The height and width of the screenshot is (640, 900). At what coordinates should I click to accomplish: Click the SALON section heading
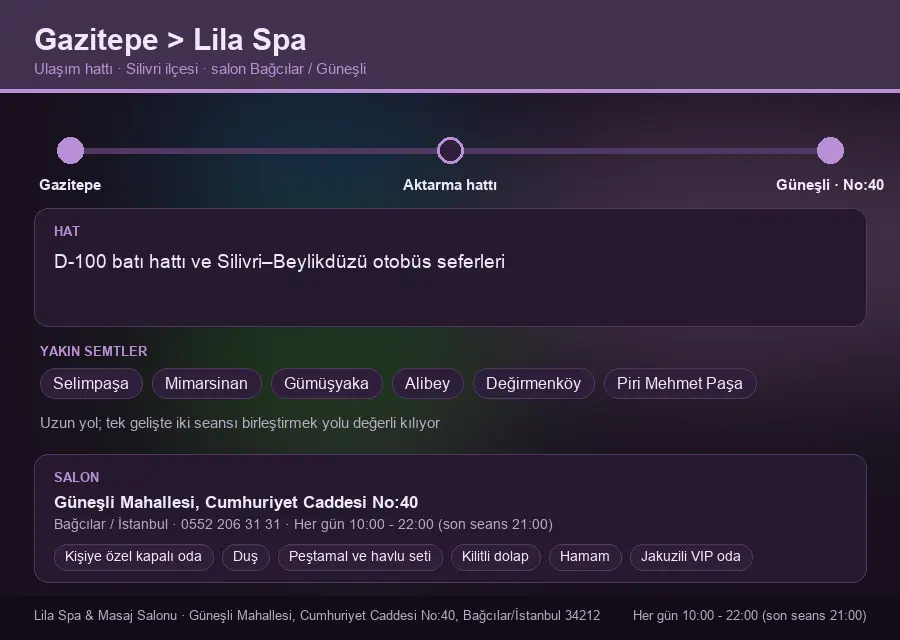76,478
